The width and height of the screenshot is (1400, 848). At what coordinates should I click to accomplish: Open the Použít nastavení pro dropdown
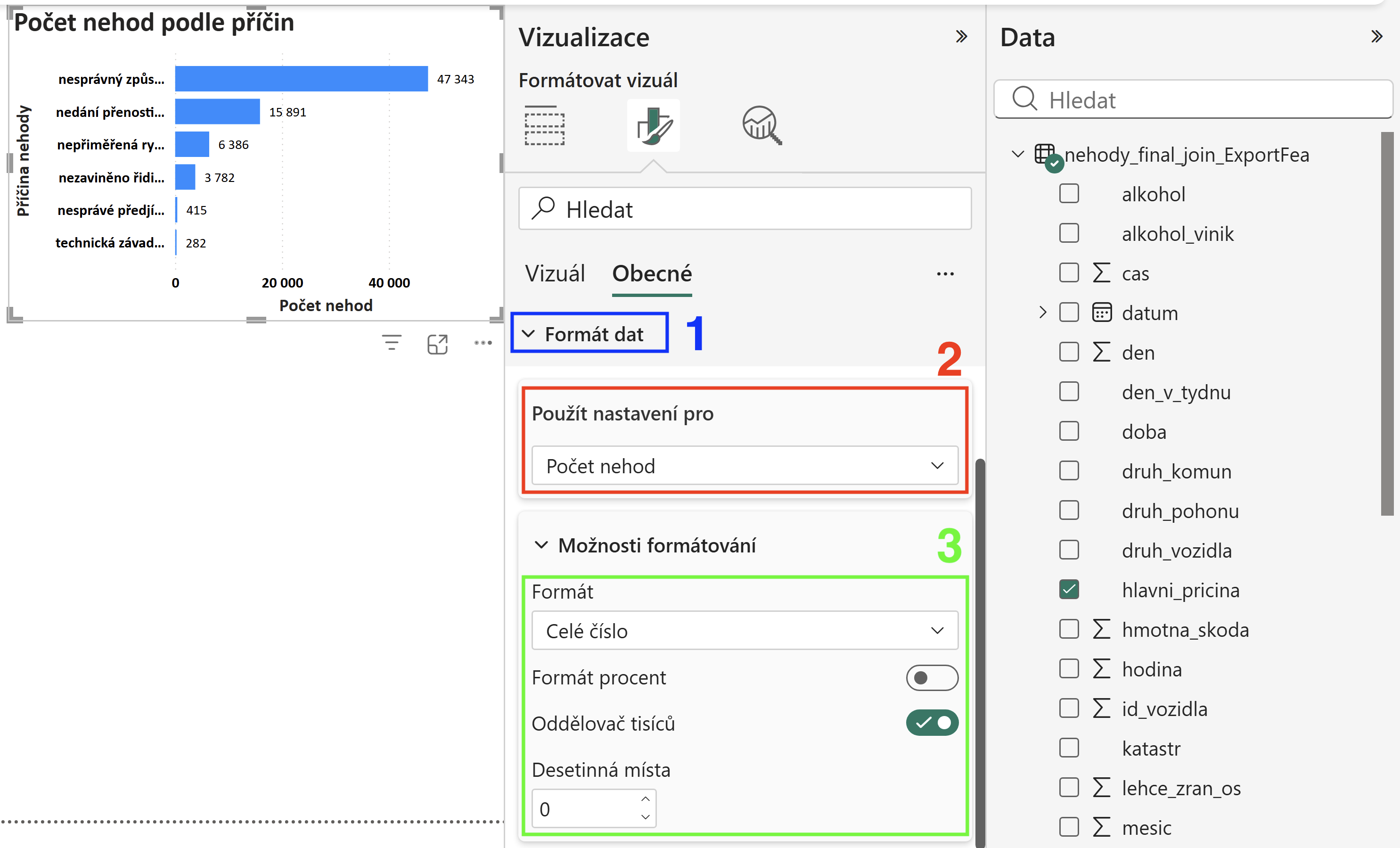[745, 466]
